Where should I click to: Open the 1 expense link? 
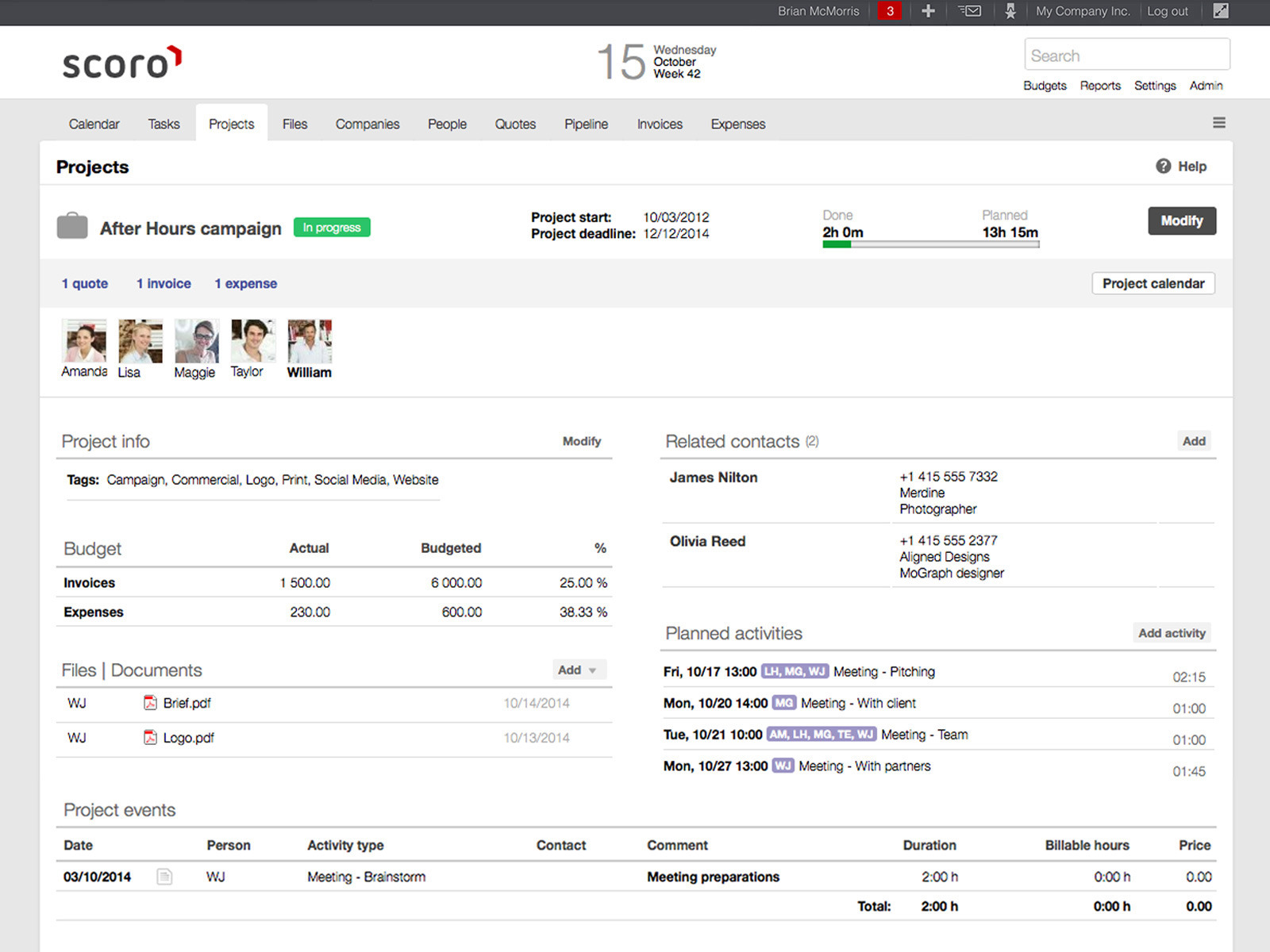(x=246, y=283)
